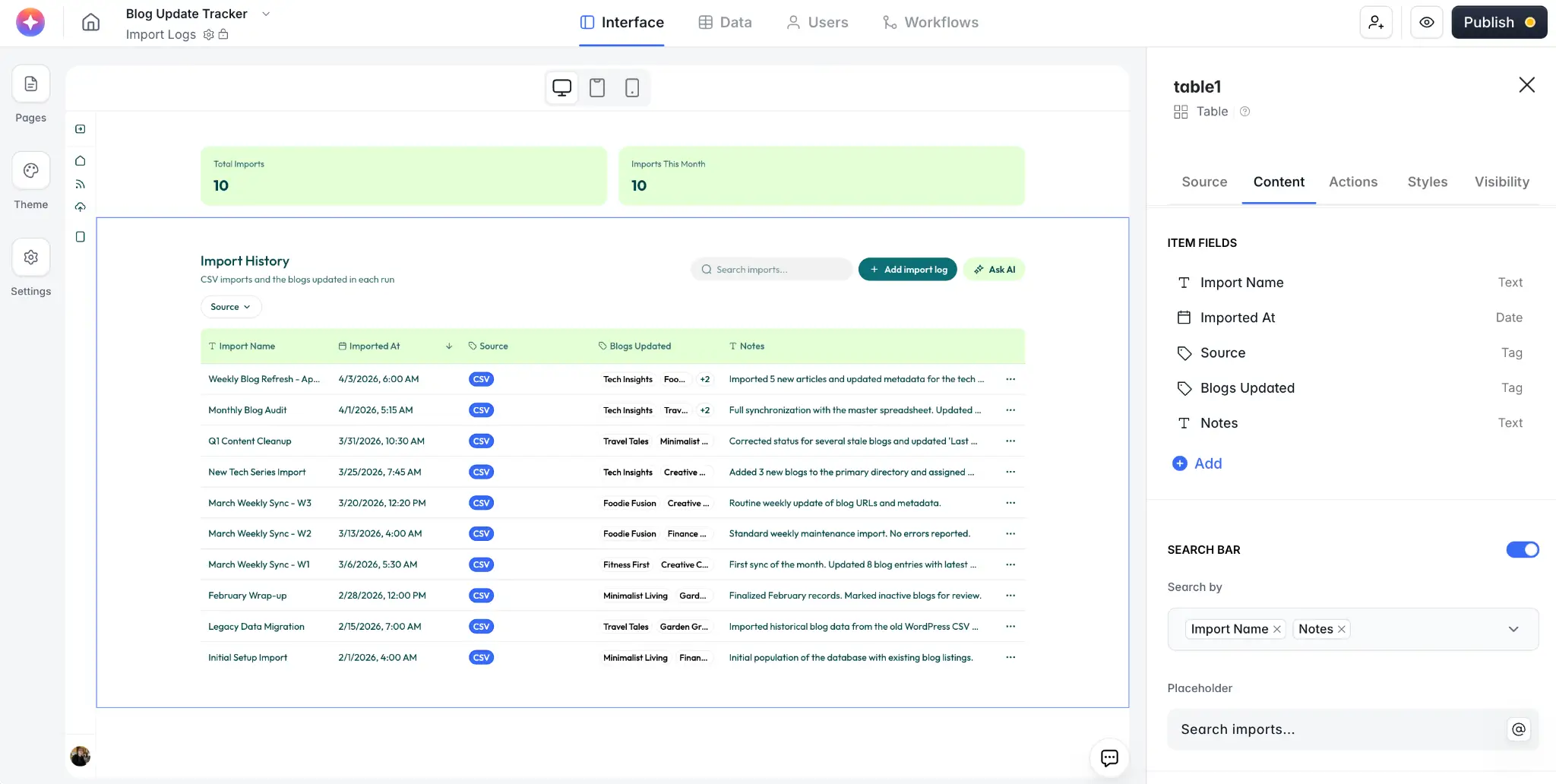
Task: Open row menu for Q1 Content Cleanup
Action: click(1010, 441)
